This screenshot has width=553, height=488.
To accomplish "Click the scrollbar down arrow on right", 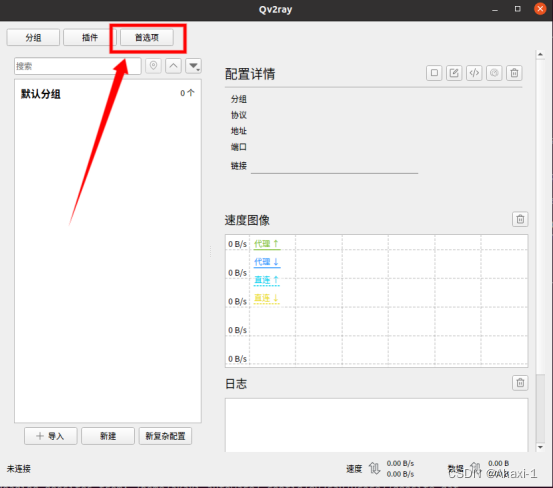I will click(540, 447).
